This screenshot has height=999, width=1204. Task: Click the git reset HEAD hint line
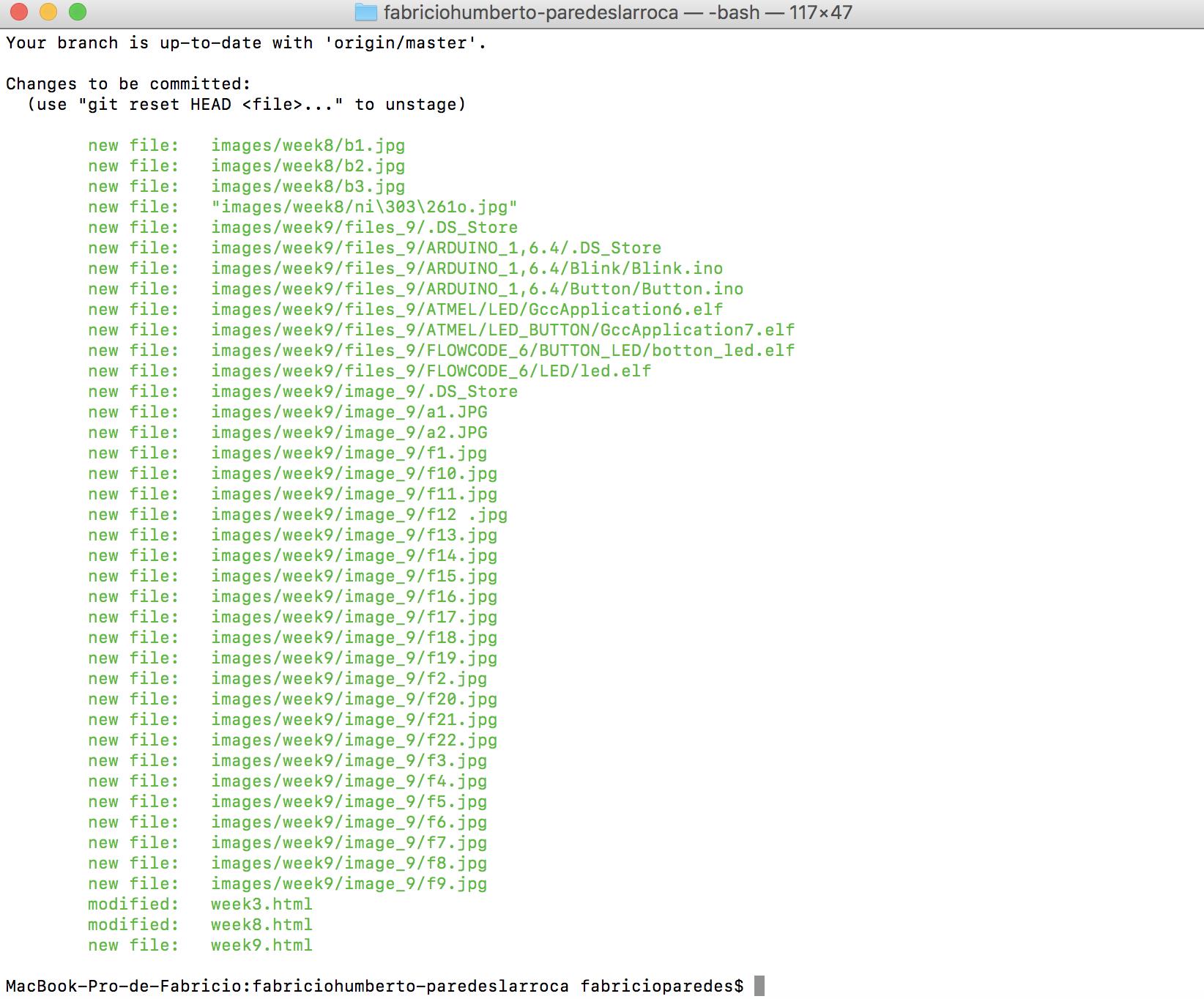click(x=246, y=105)
